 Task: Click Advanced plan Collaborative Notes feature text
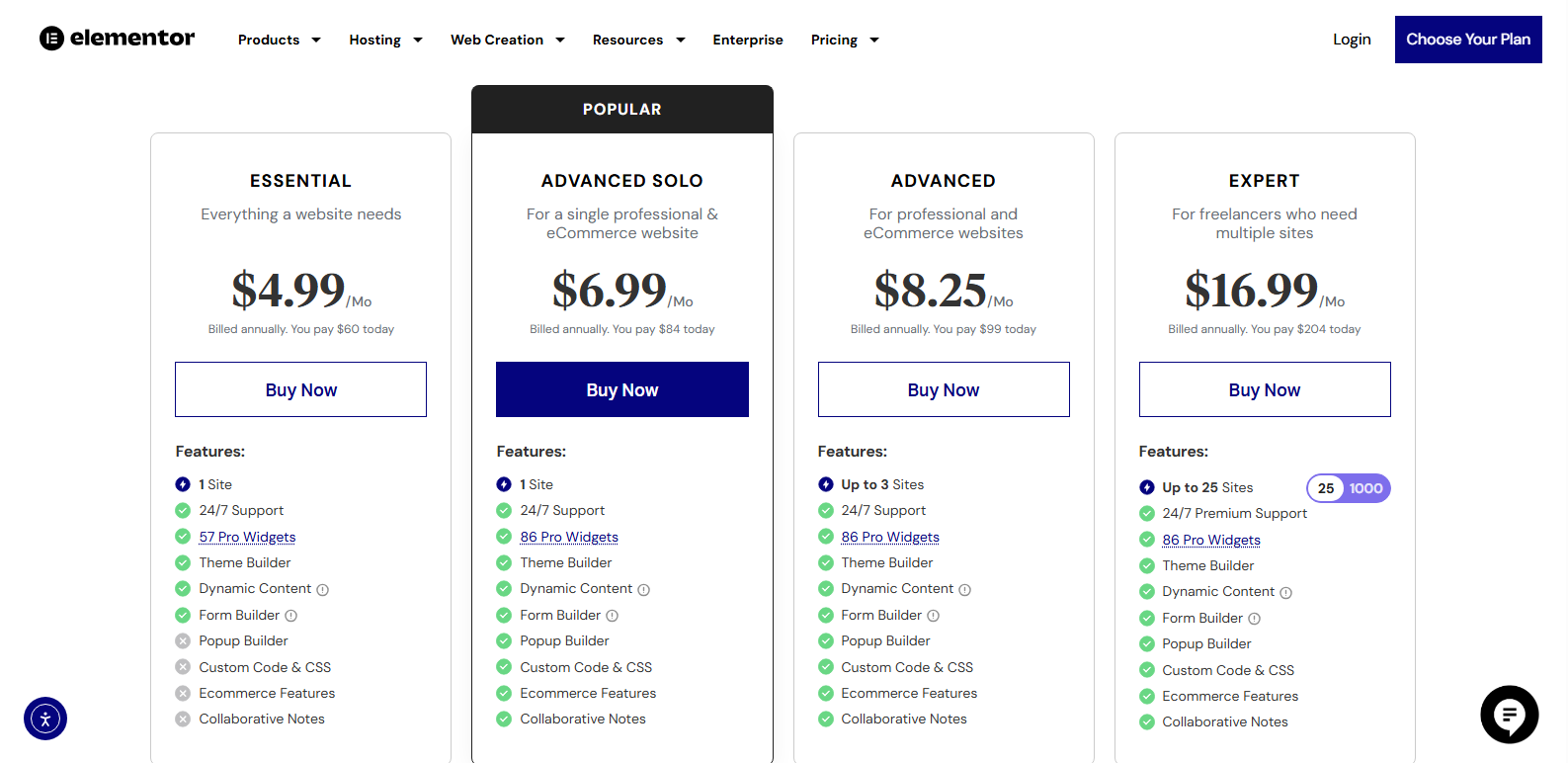pos(904,719)
